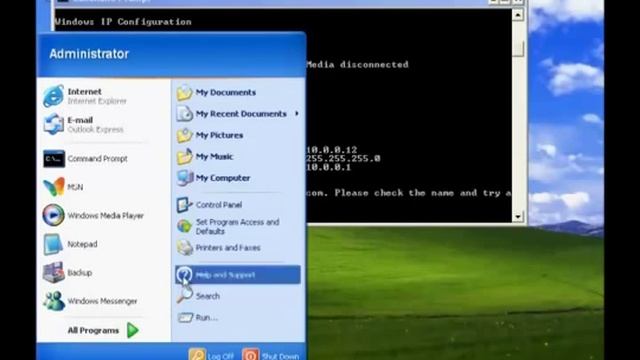The width and height of the screenshot is (640, 360).
Task: Click the Windows Media Player label
Action: [105, 216]
